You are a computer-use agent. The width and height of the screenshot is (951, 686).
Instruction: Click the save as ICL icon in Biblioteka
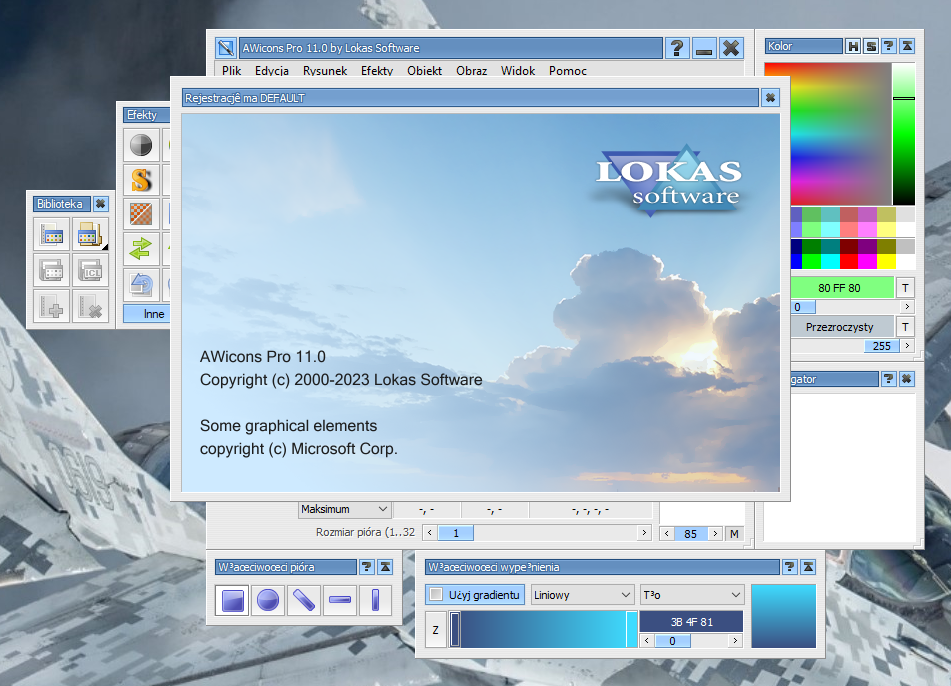tap(90, 270)
